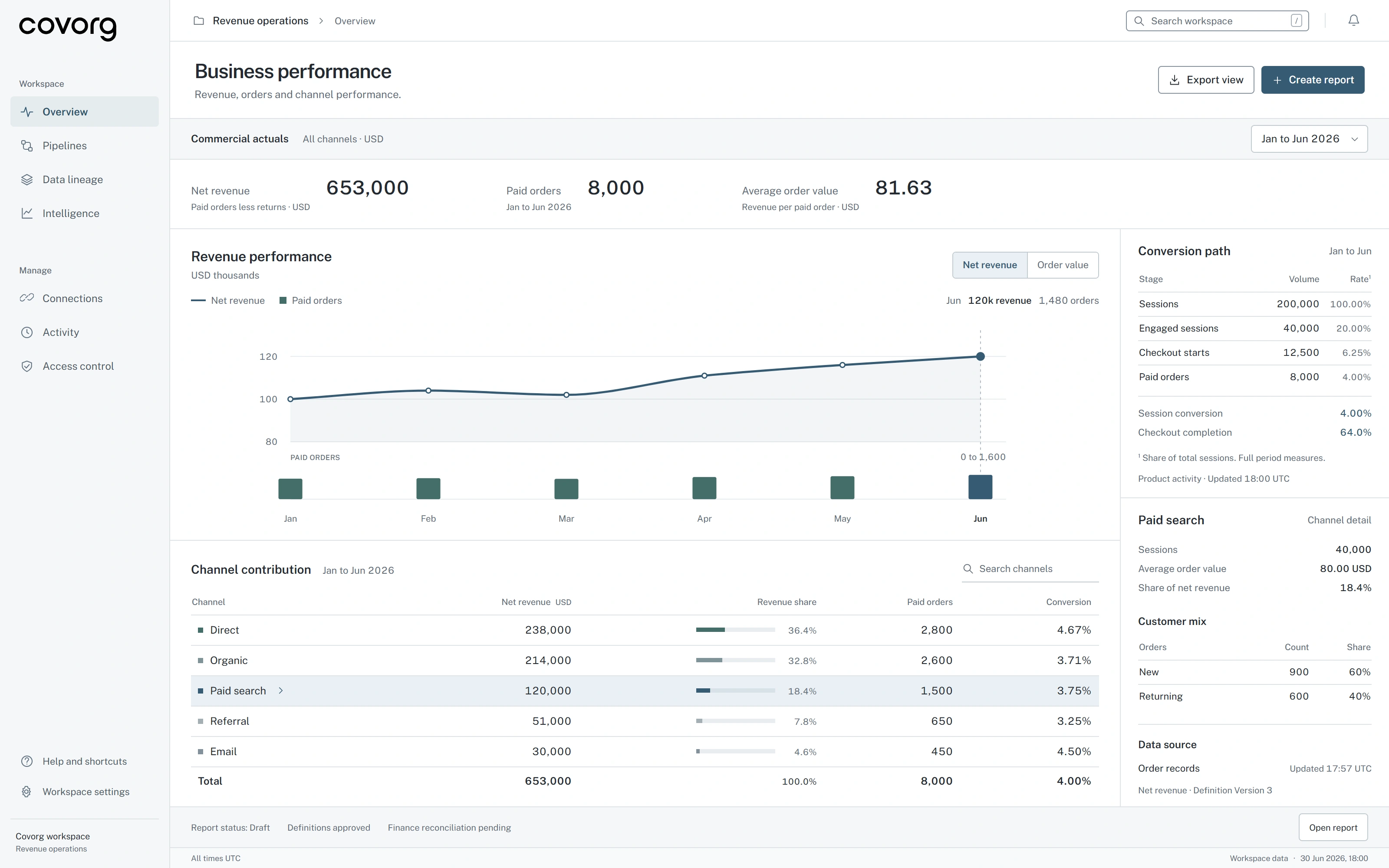
Task: Click the plus icon on Create report
Action: tap(1277, 80)
